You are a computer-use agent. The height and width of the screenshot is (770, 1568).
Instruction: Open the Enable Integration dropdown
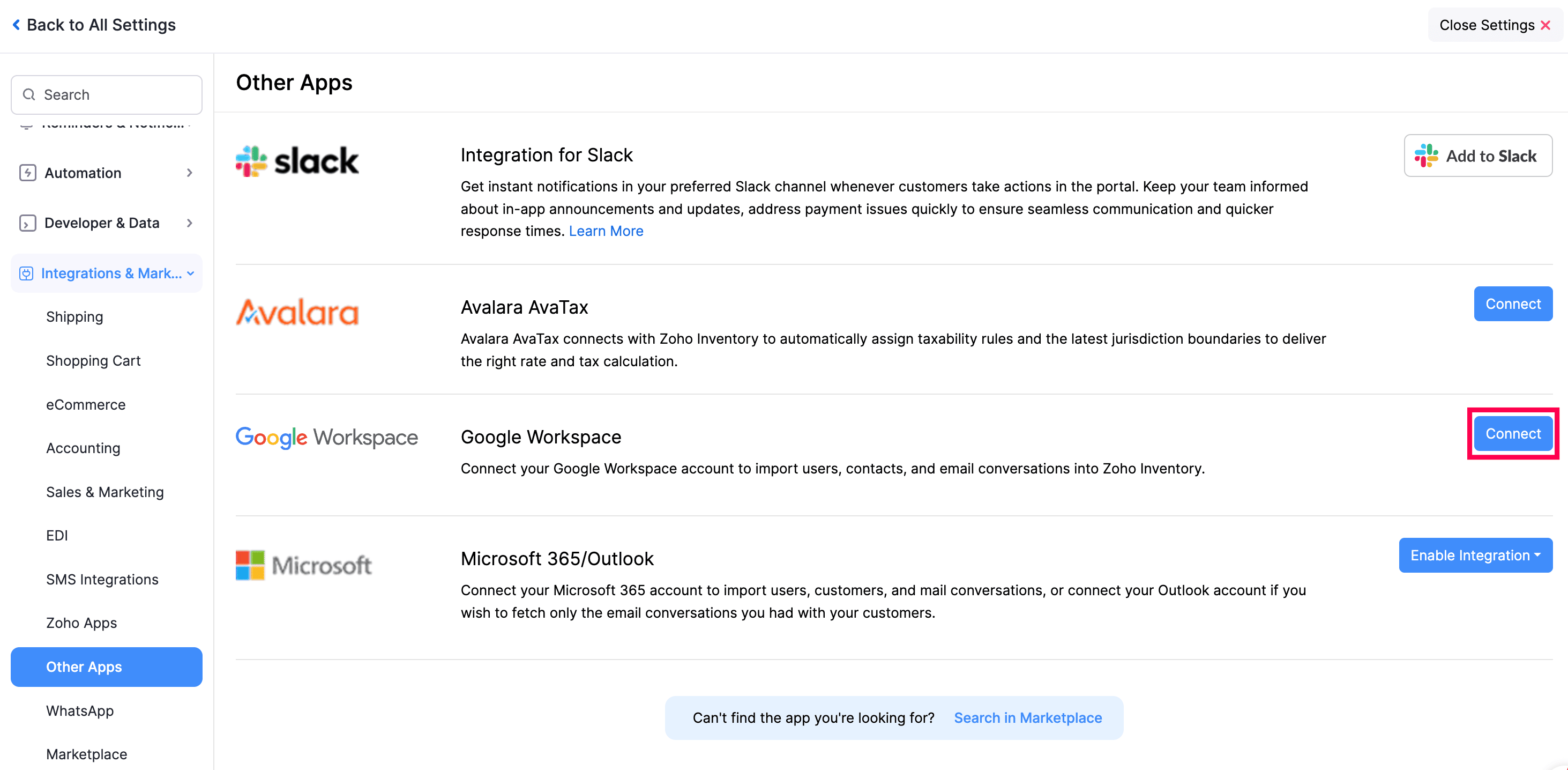pyautogui.click(x=1475, y=555)
